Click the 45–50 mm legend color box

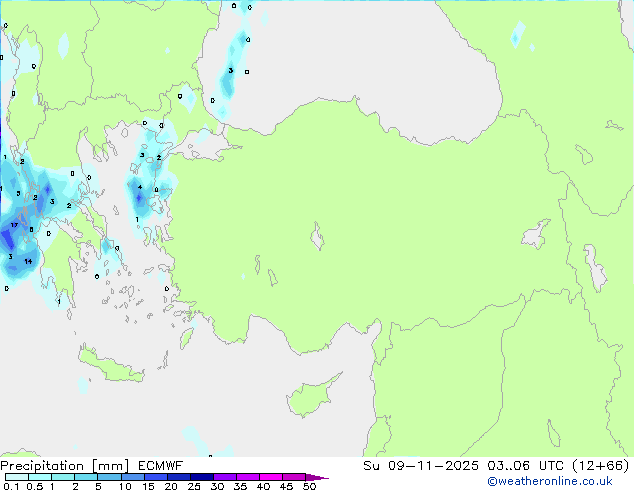tap(294, 477)
